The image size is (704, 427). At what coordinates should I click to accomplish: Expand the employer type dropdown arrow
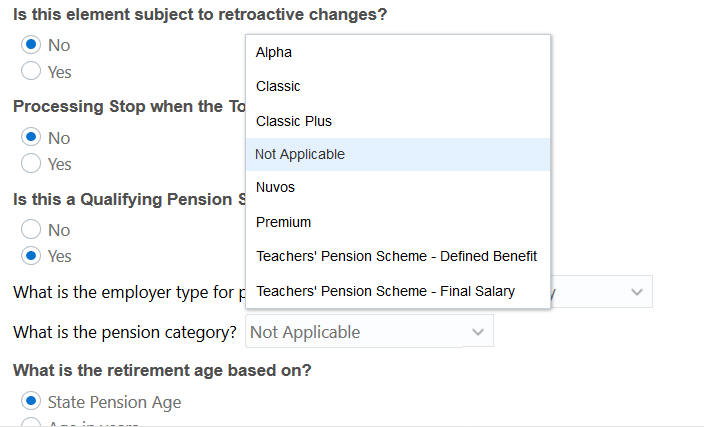637,292
